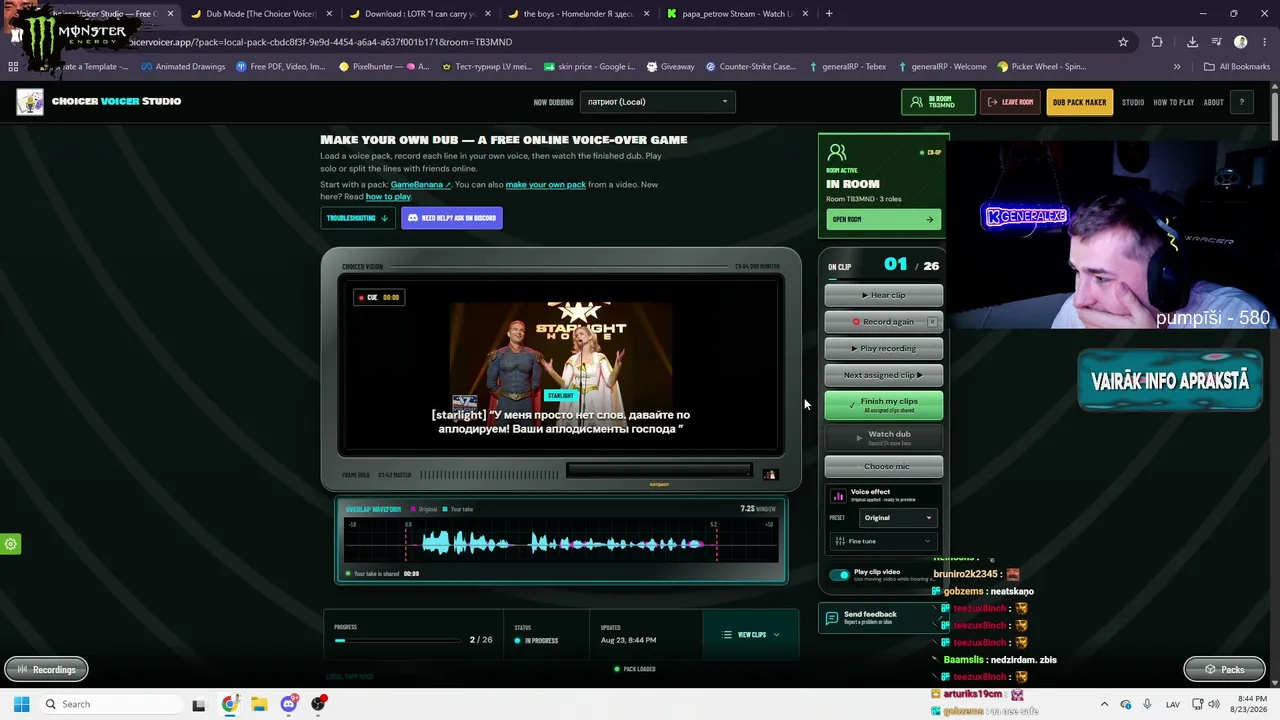Open the new tab plus button
Viewport: 1280px width, 720px height.
pyautogui.click(x=829, y=14)
